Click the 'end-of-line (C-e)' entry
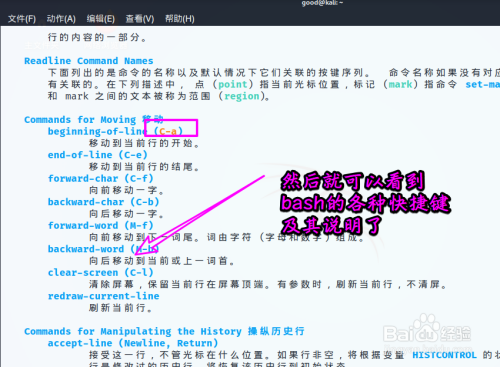The height and width of the screenshot is (367, 500). click(x=97, y=155)
